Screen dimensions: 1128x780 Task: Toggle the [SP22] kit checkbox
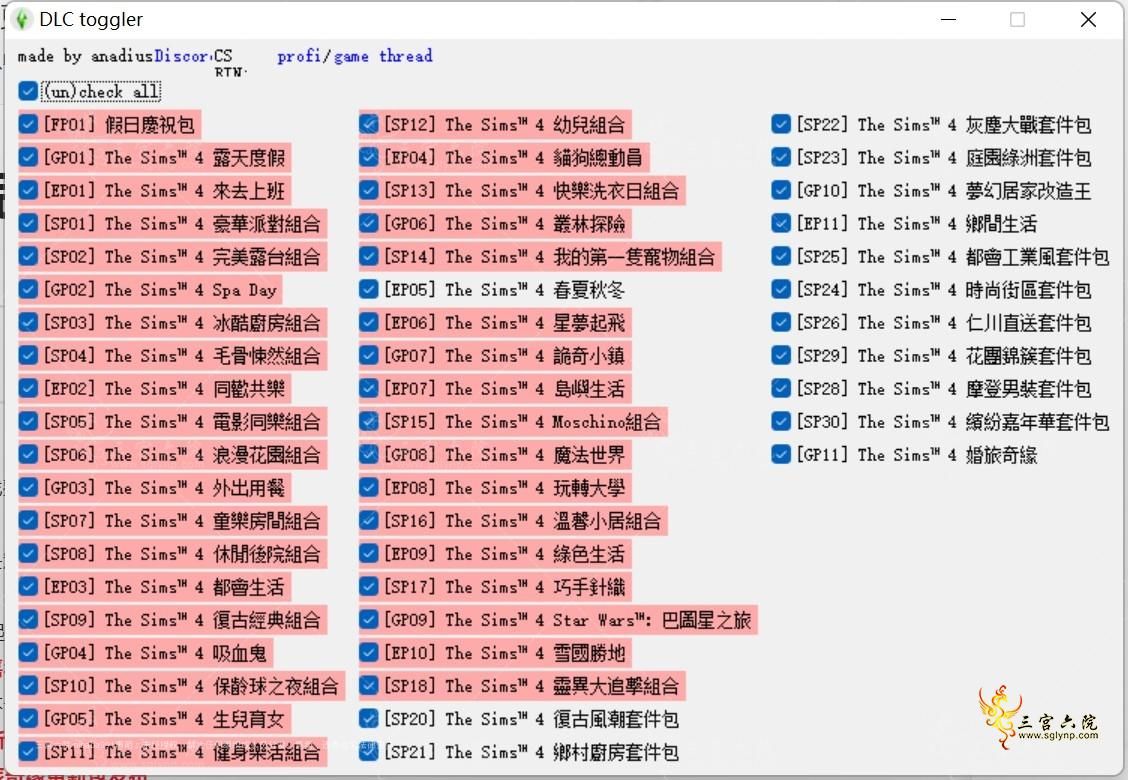tap(781, 124)
